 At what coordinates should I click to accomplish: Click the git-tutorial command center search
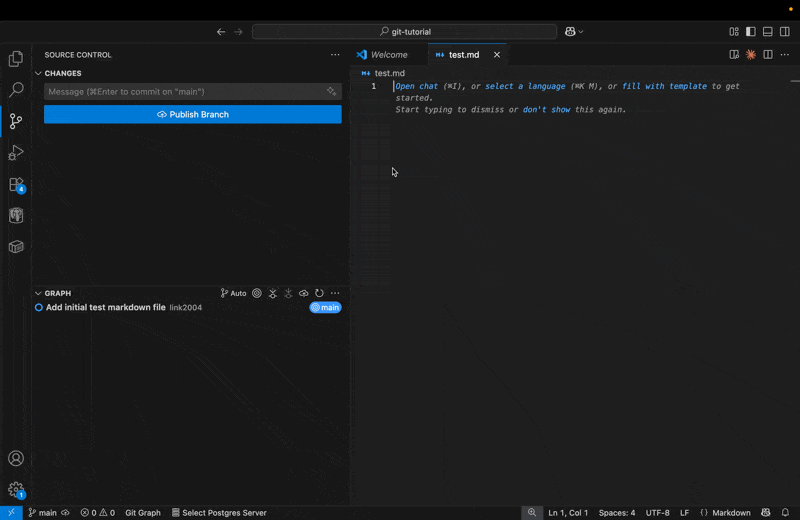tap(405, 32)
